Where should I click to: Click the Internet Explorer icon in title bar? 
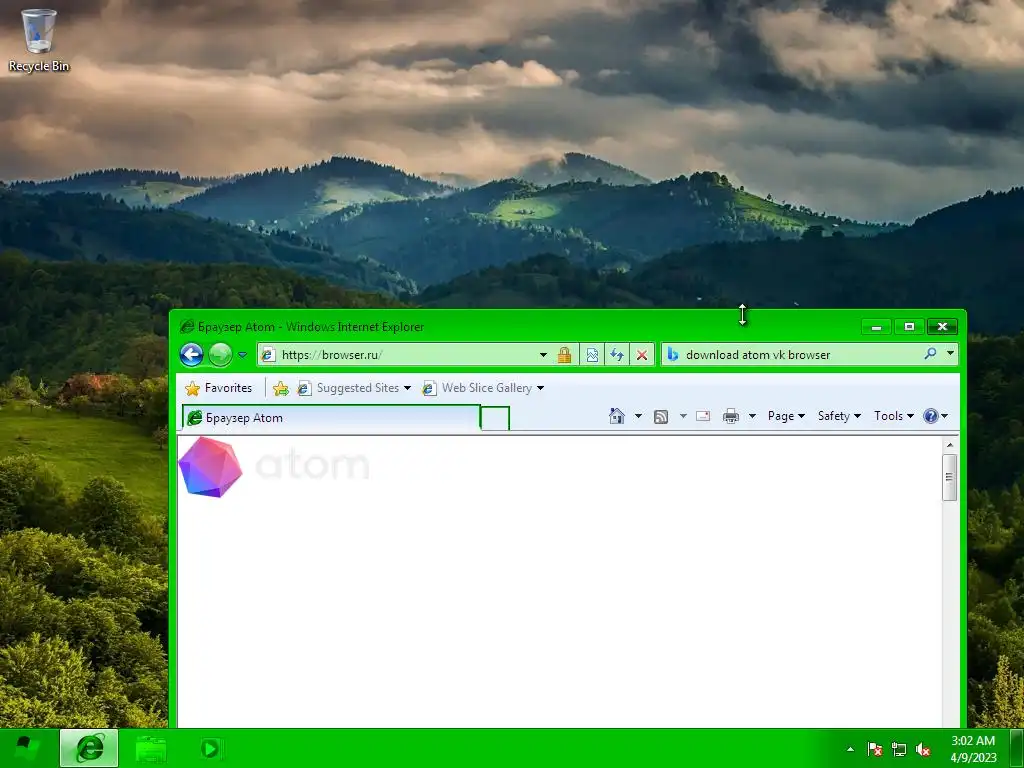coord(187,326)
